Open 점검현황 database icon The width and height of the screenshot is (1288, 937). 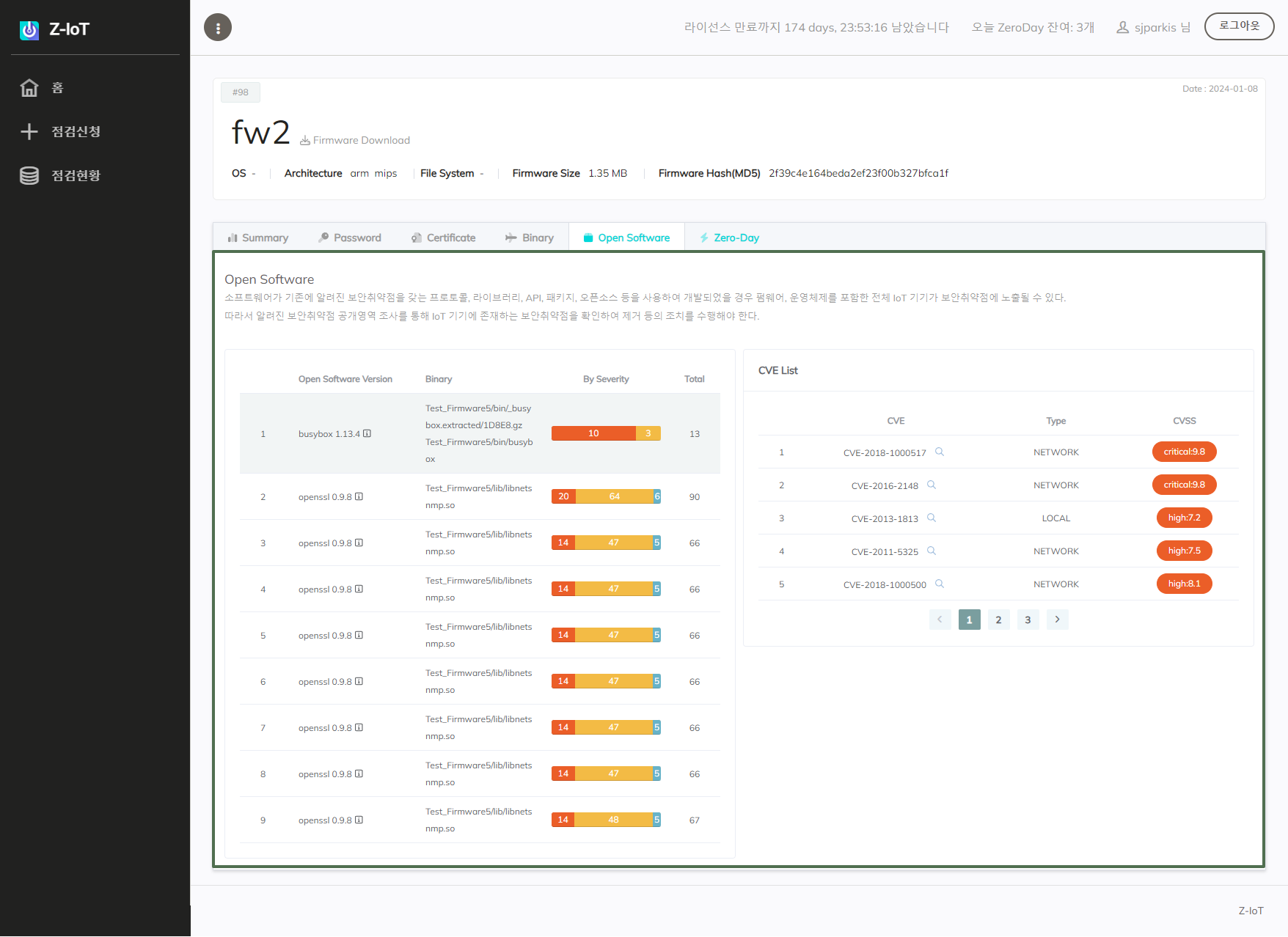tap(29, 176)
